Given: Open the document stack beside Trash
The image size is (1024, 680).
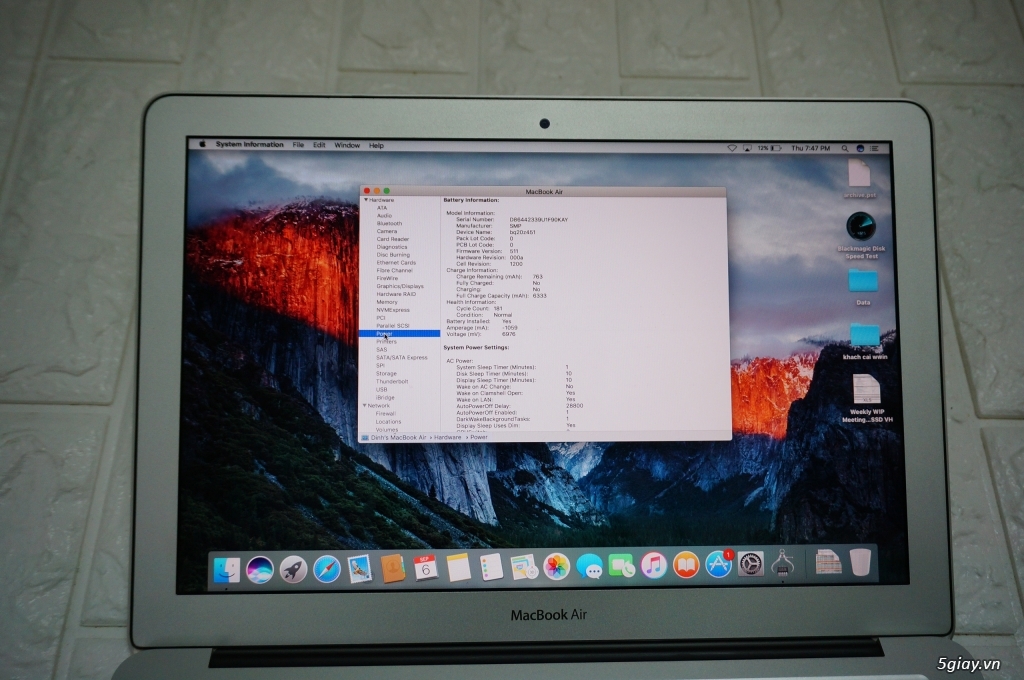Looking at the screenshot, I should 828,562.
